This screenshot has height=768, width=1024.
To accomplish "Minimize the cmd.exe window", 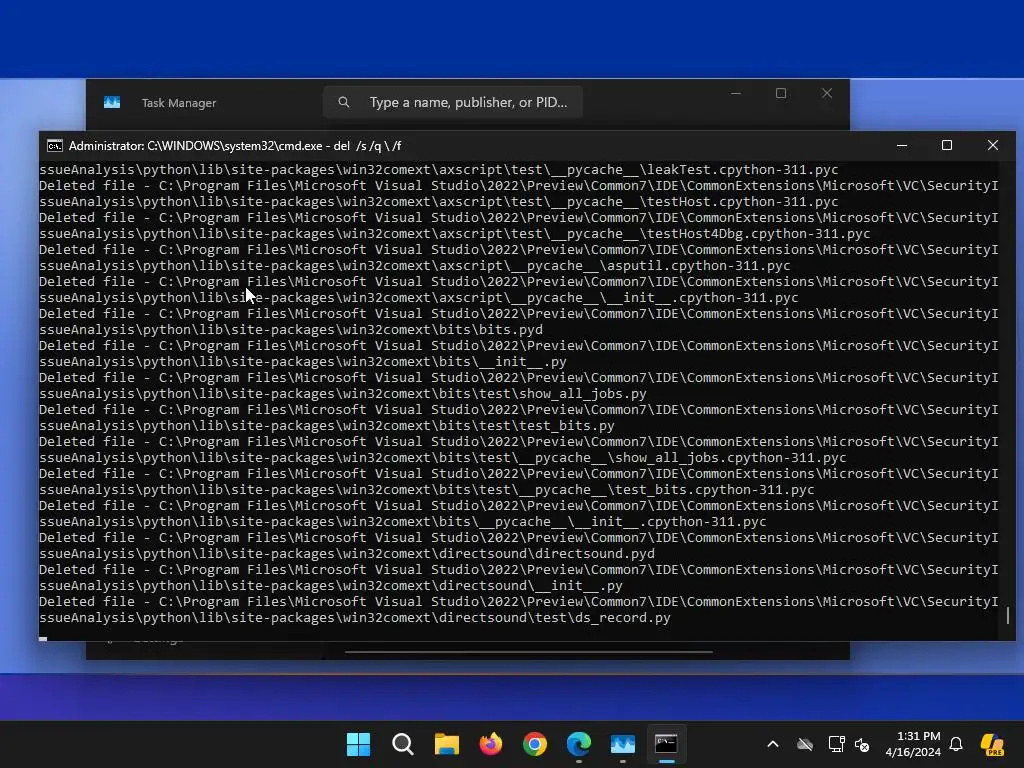I will 902,146.
